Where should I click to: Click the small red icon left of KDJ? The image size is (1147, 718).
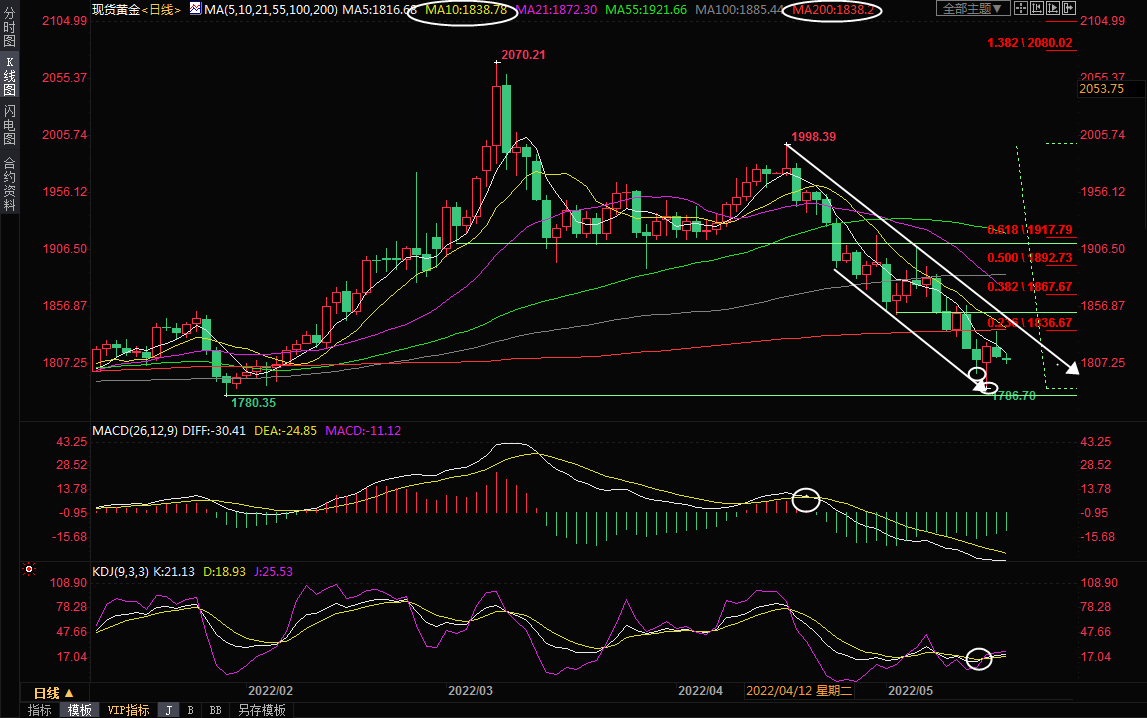click(28, 571)
